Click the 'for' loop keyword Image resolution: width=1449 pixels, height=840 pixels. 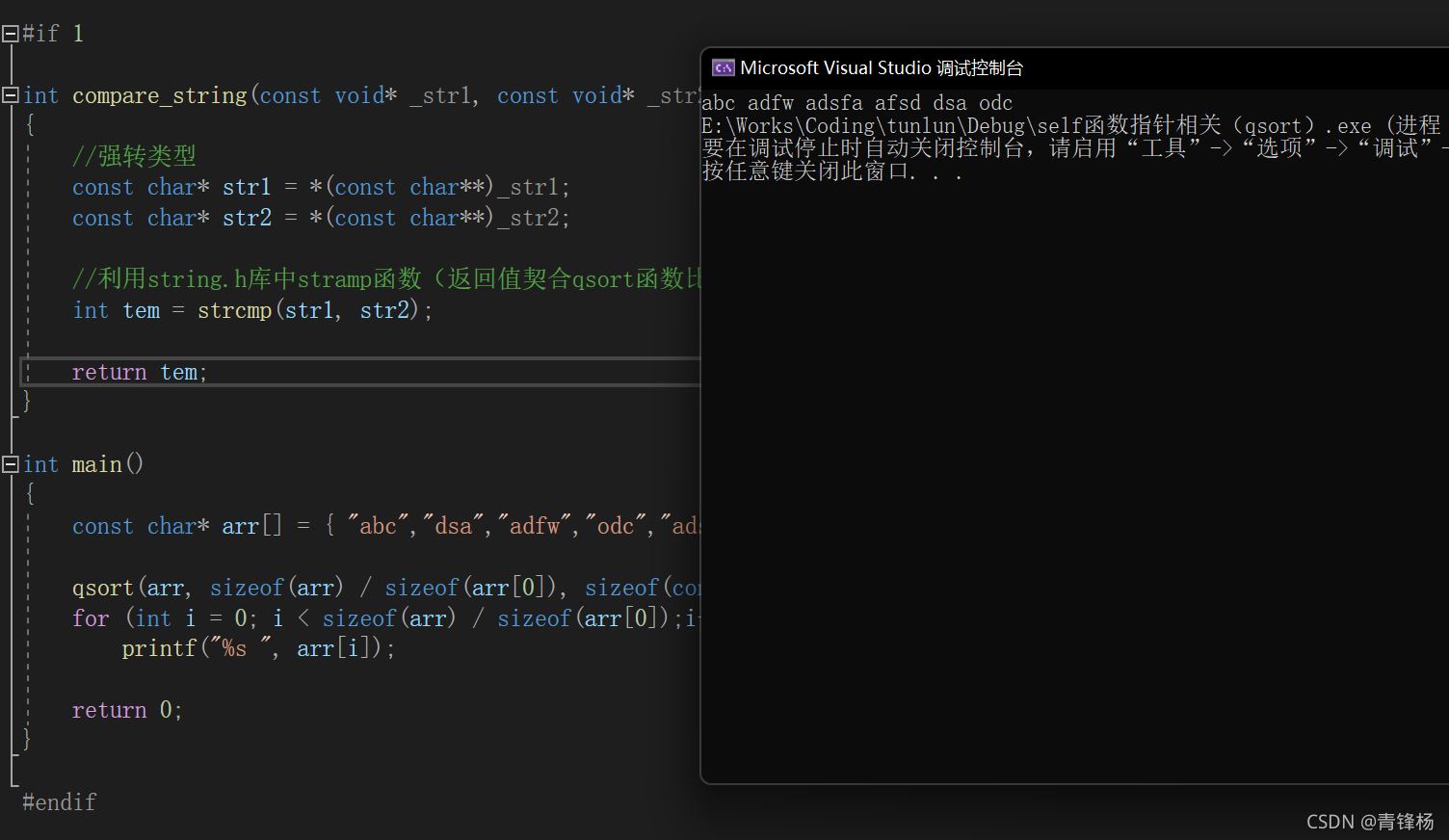[91, 618]
